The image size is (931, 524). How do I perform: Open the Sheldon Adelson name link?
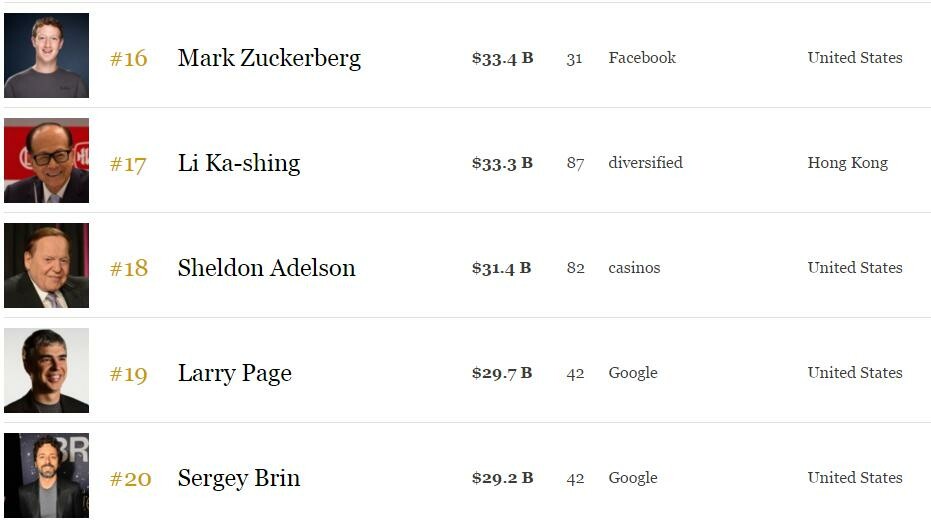(267, 268)
